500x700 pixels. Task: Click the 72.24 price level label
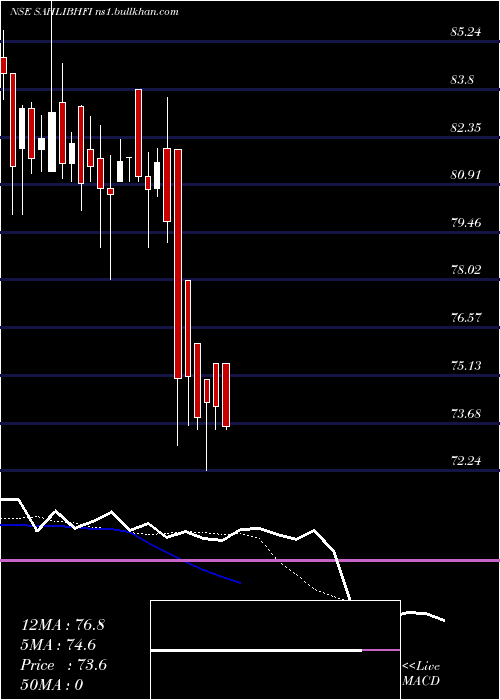point(466,461)
